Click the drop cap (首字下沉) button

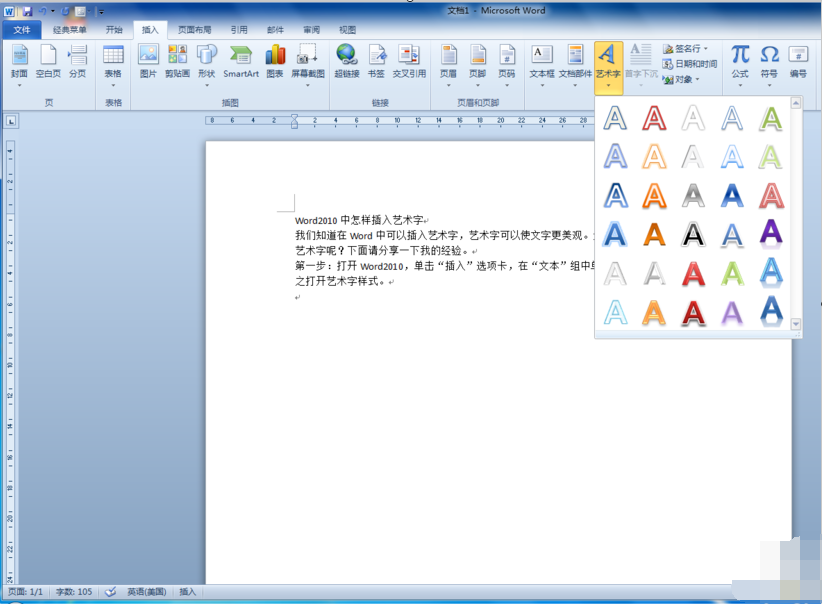pyautogui.click(x=641, y=65)
